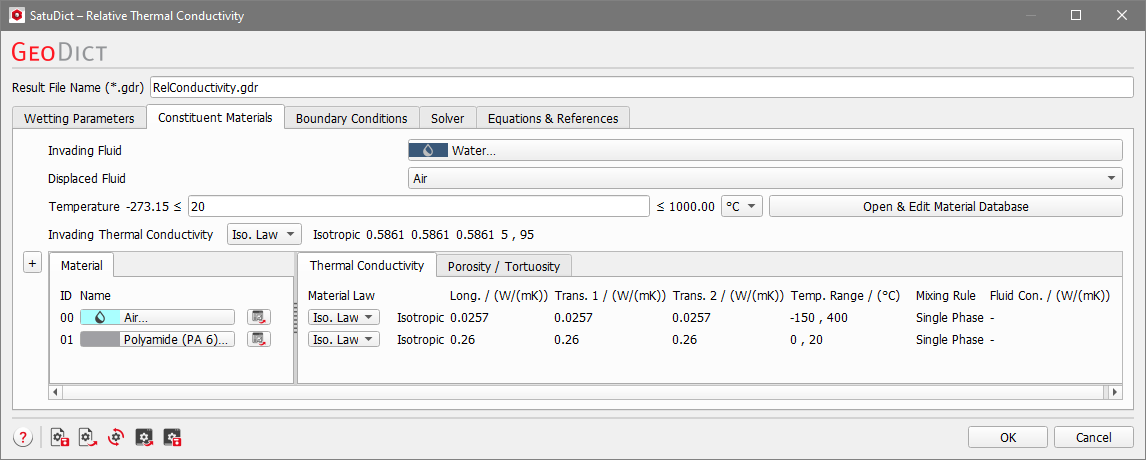The height and width of the screenshot is (460, 1146).
Task: Click the Trans. 2 / (W/(mK)) column header
Action: [729, 296]
